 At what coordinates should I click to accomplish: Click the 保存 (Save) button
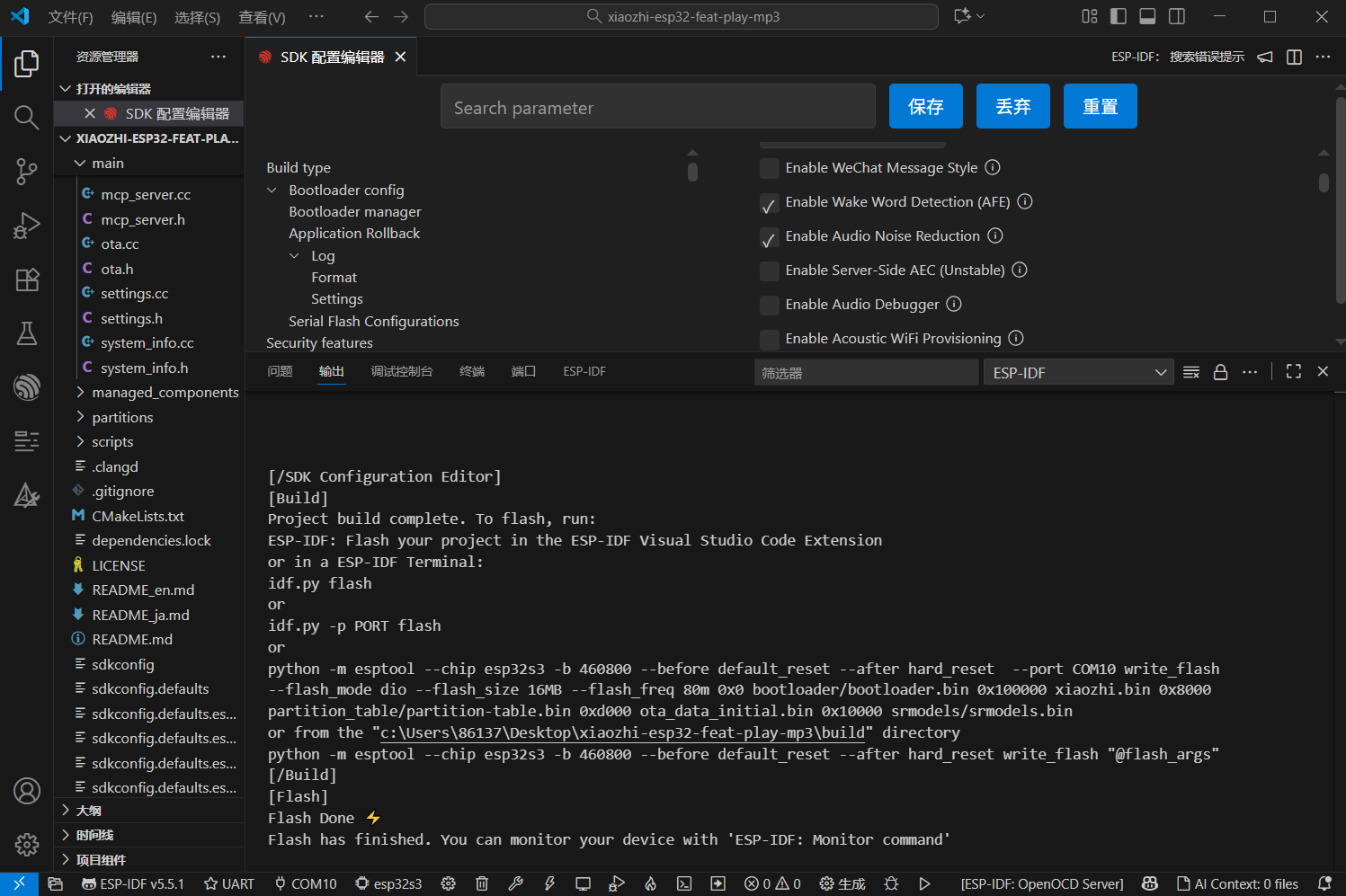pyautogui.click(x=925, y=107)
